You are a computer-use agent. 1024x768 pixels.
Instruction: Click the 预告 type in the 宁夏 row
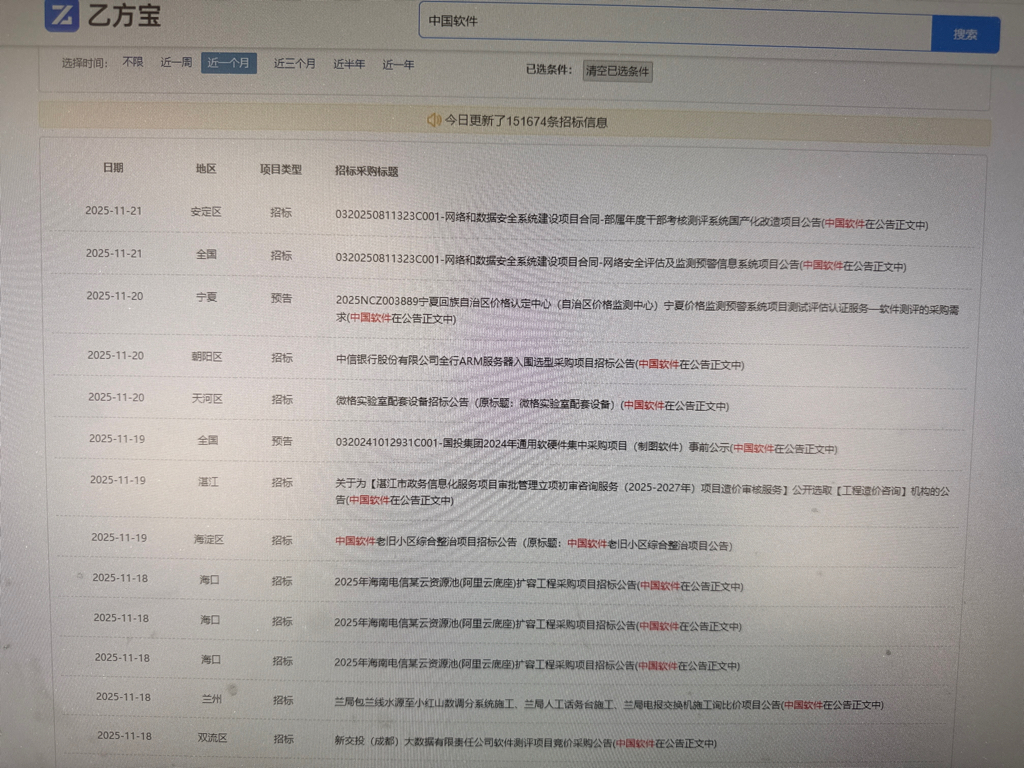coord(281,298)
